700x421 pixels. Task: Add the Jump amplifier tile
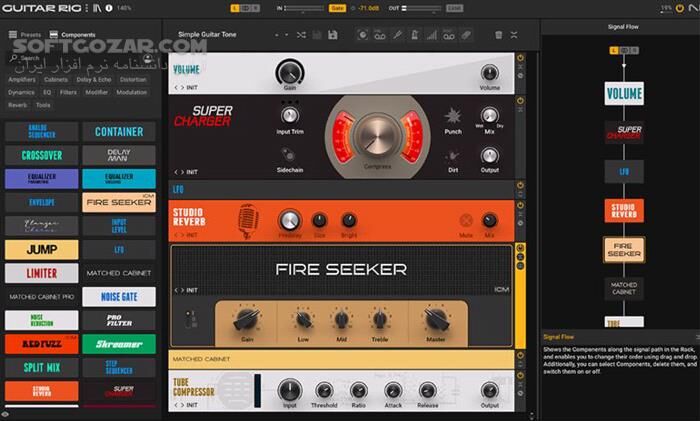tap(42, 250)
